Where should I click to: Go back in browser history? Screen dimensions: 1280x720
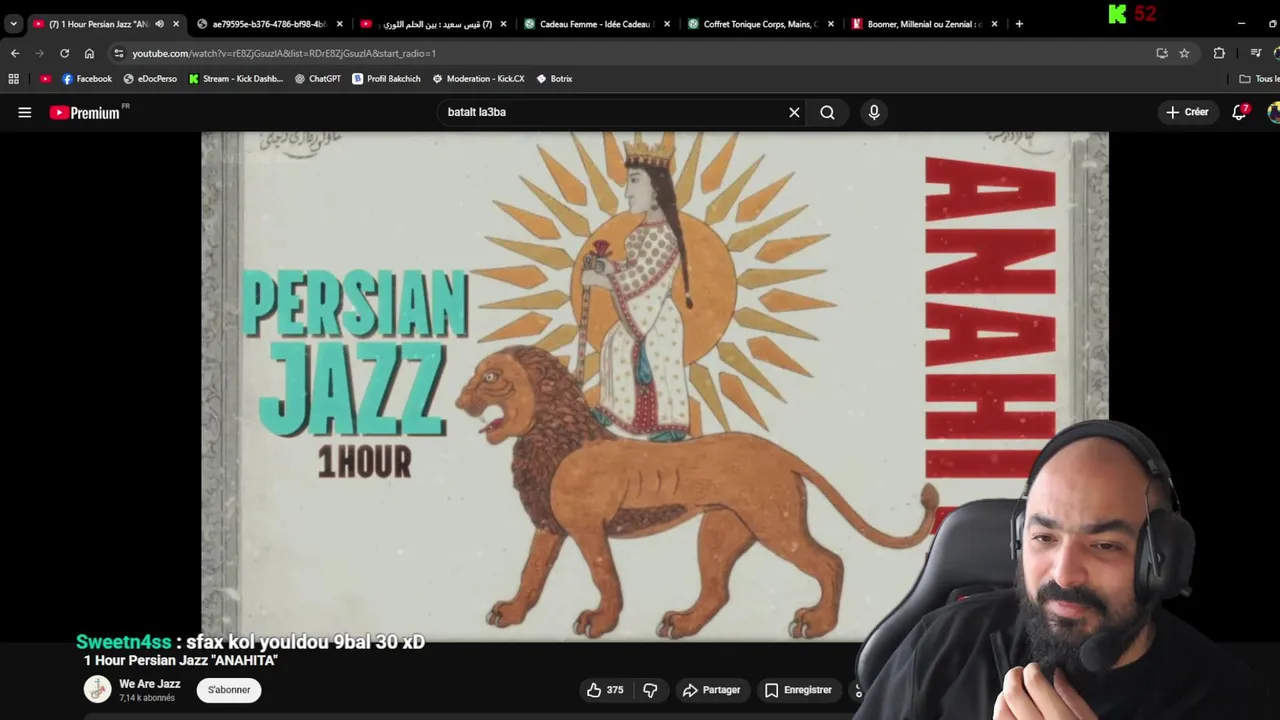[x=15, y=53]
